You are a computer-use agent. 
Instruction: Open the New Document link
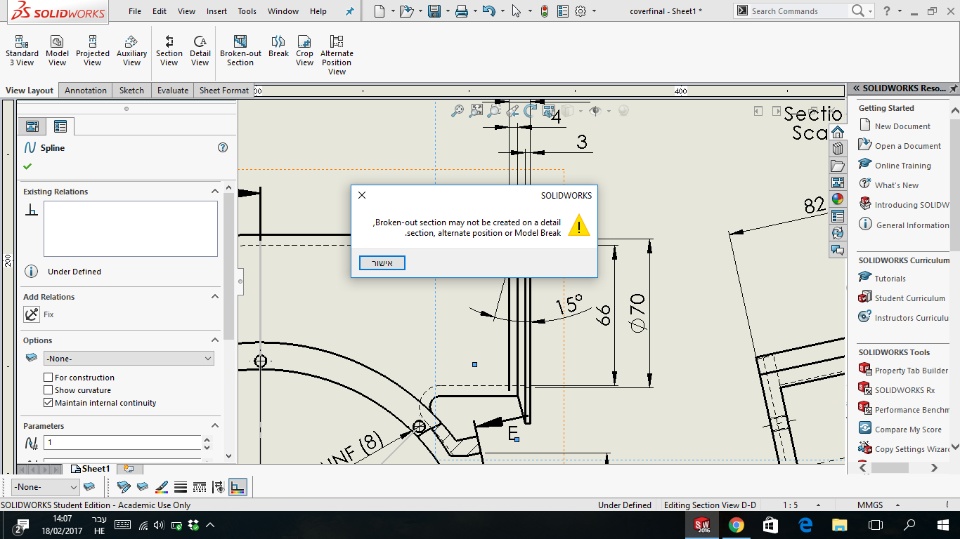tap(902, 126)
